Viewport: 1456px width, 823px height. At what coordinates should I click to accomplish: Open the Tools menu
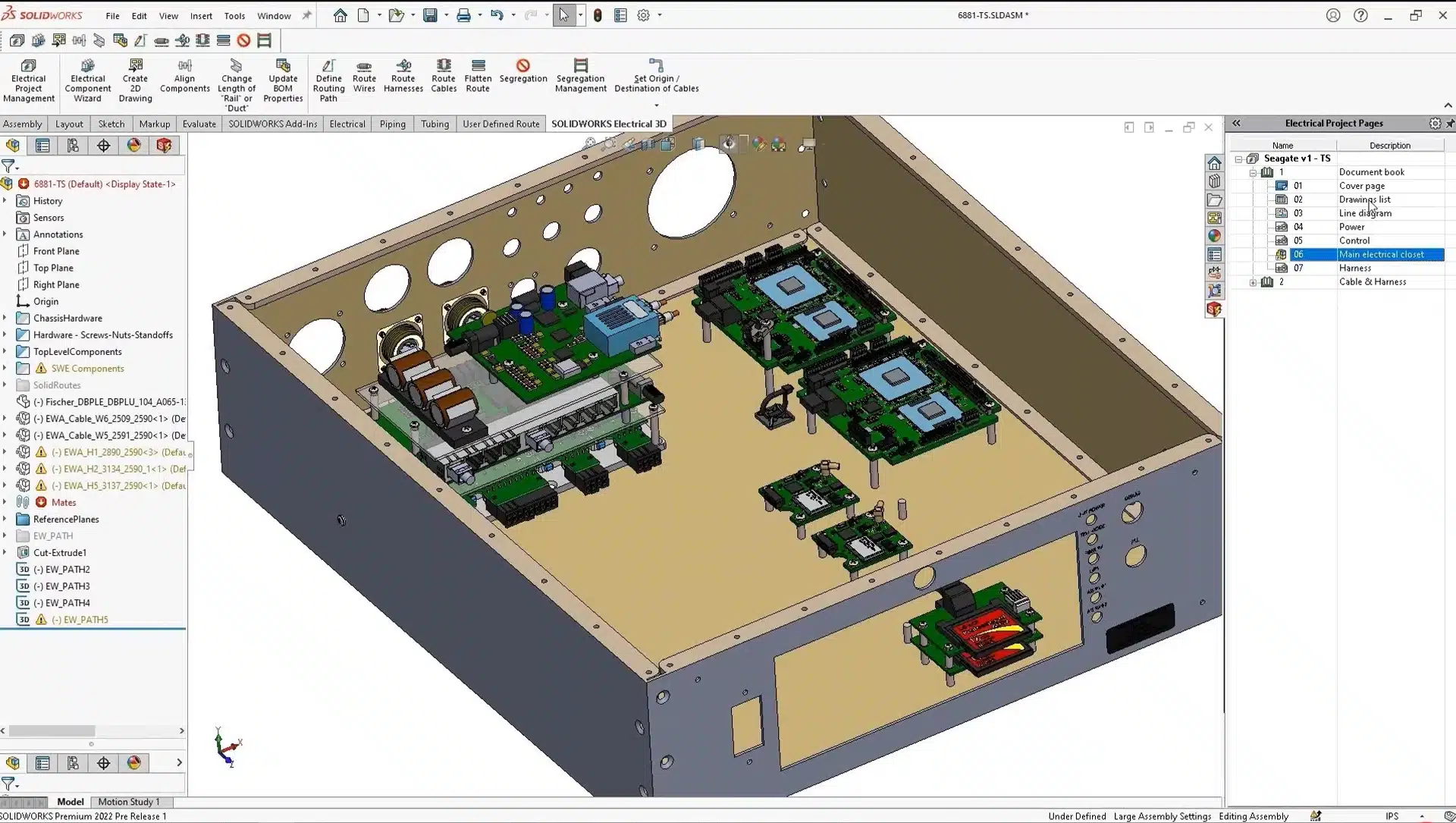[234, 15]
